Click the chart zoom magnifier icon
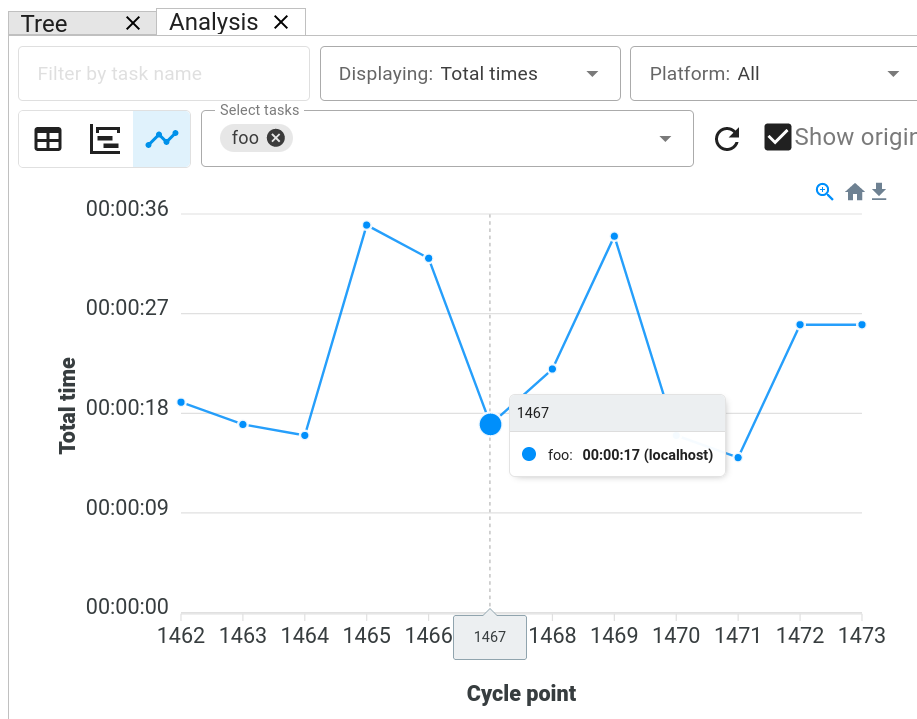 [x=824, y=192]
